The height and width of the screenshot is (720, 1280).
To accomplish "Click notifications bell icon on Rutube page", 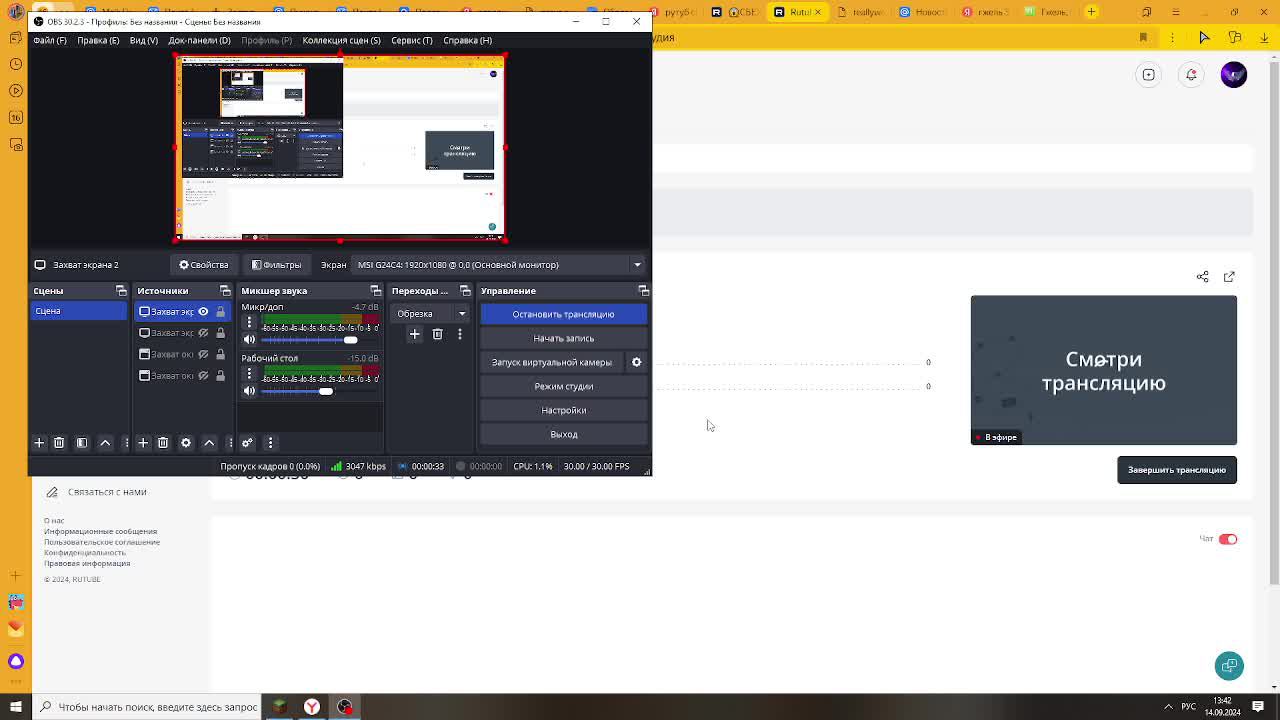I will [x=1191, y=74].
